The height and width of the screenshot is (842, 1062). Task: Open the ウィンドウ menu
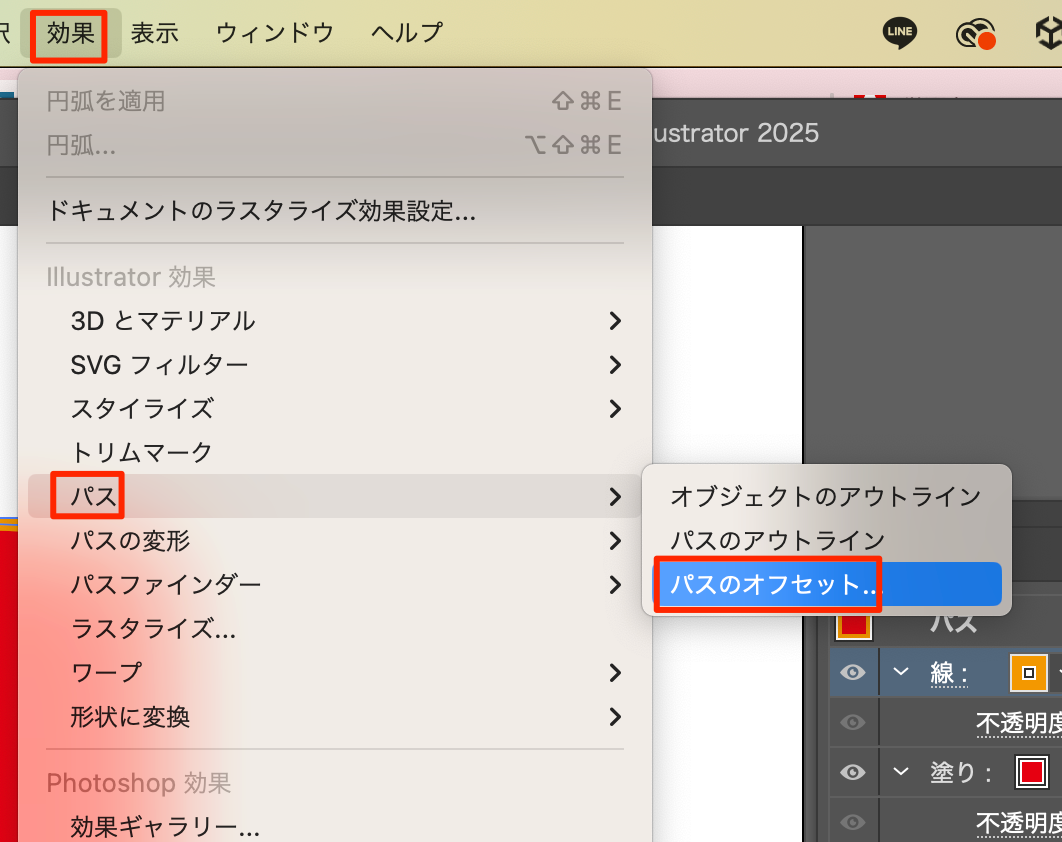[275, 33]
